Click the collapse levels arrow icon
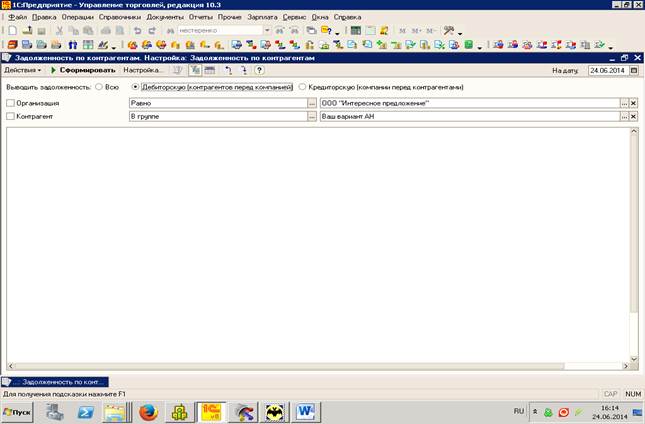 pyautogui.click(x=244, y=70)
